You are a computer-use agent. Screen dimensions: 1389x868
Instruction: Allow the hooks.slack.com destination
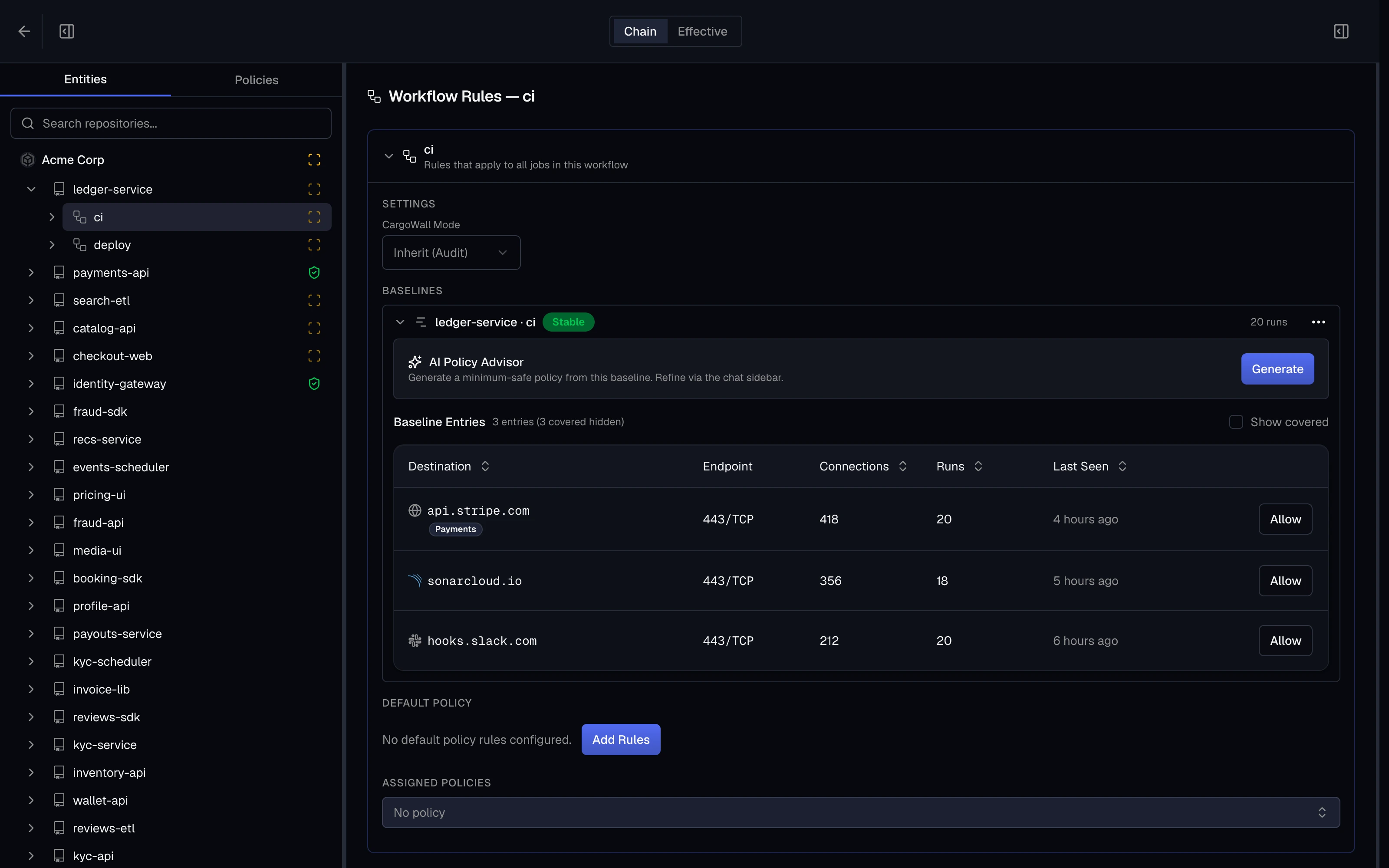click(1285, 640)
